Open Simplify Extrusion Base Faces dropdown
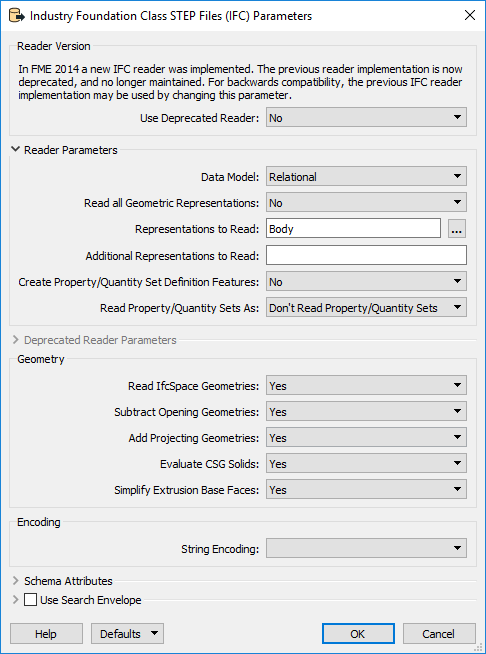The width and height of the screenshot is (486, 654). (366, 490)
